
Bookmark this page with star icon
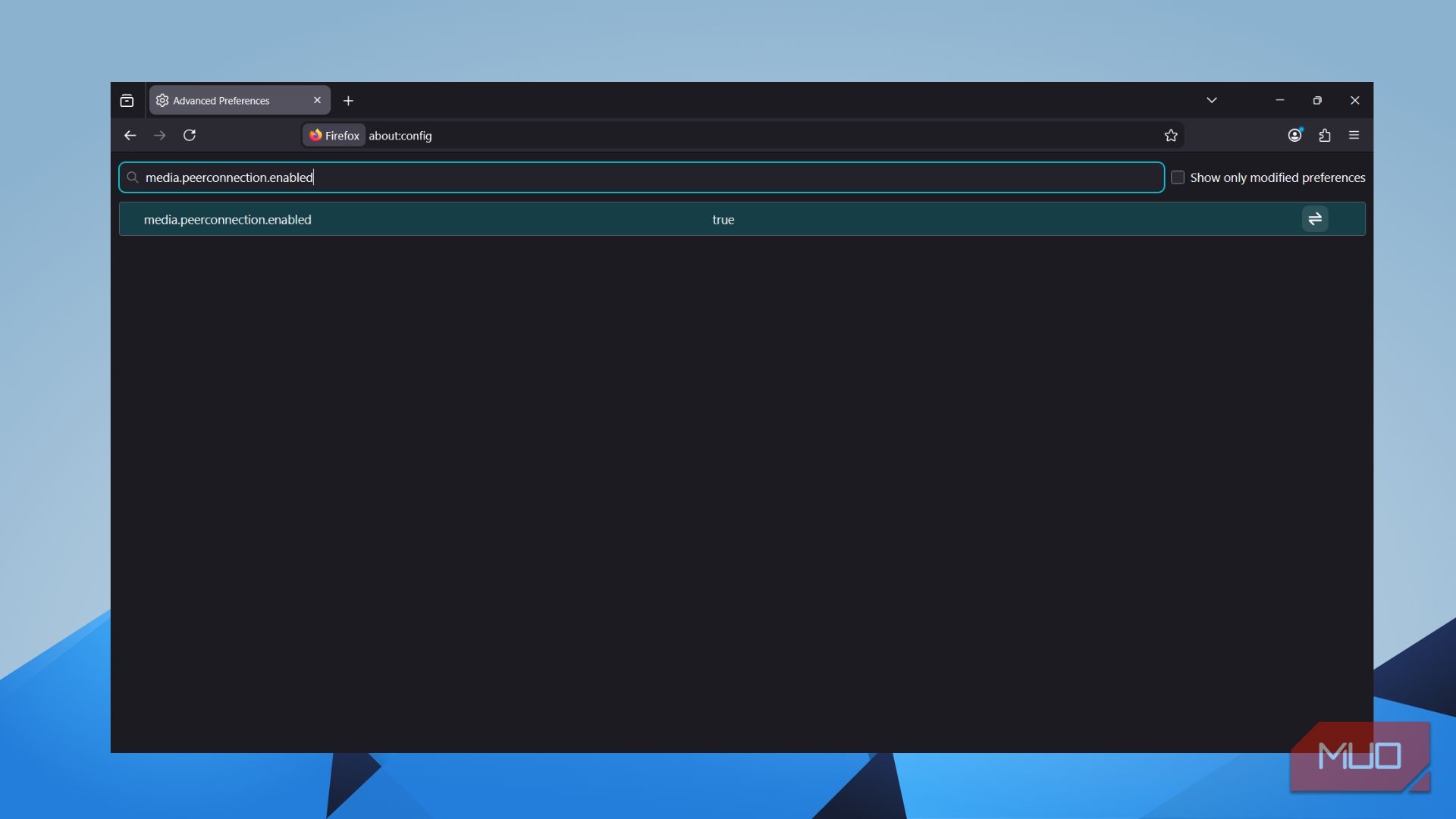1171,135
